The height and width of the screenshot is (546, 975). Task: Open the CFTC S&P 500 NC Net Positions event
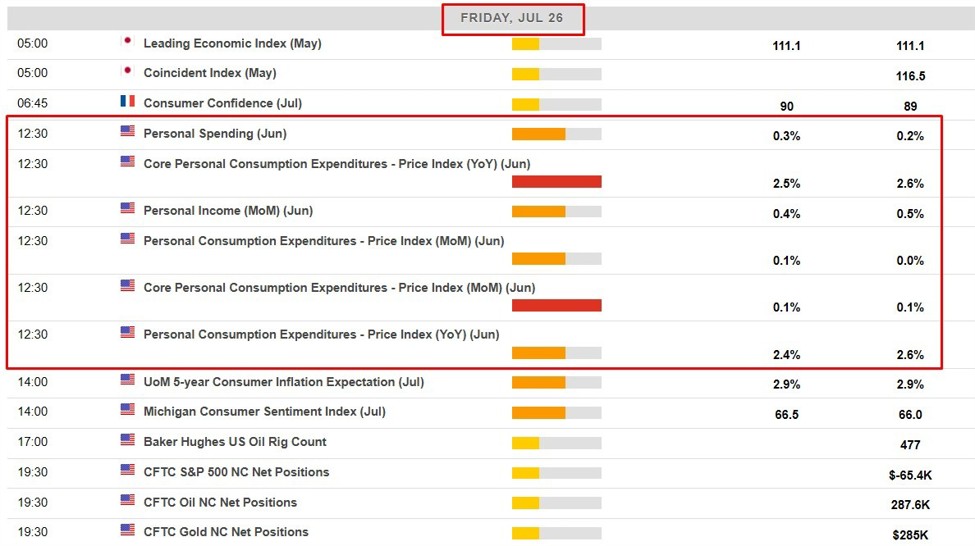pos(236,472)
